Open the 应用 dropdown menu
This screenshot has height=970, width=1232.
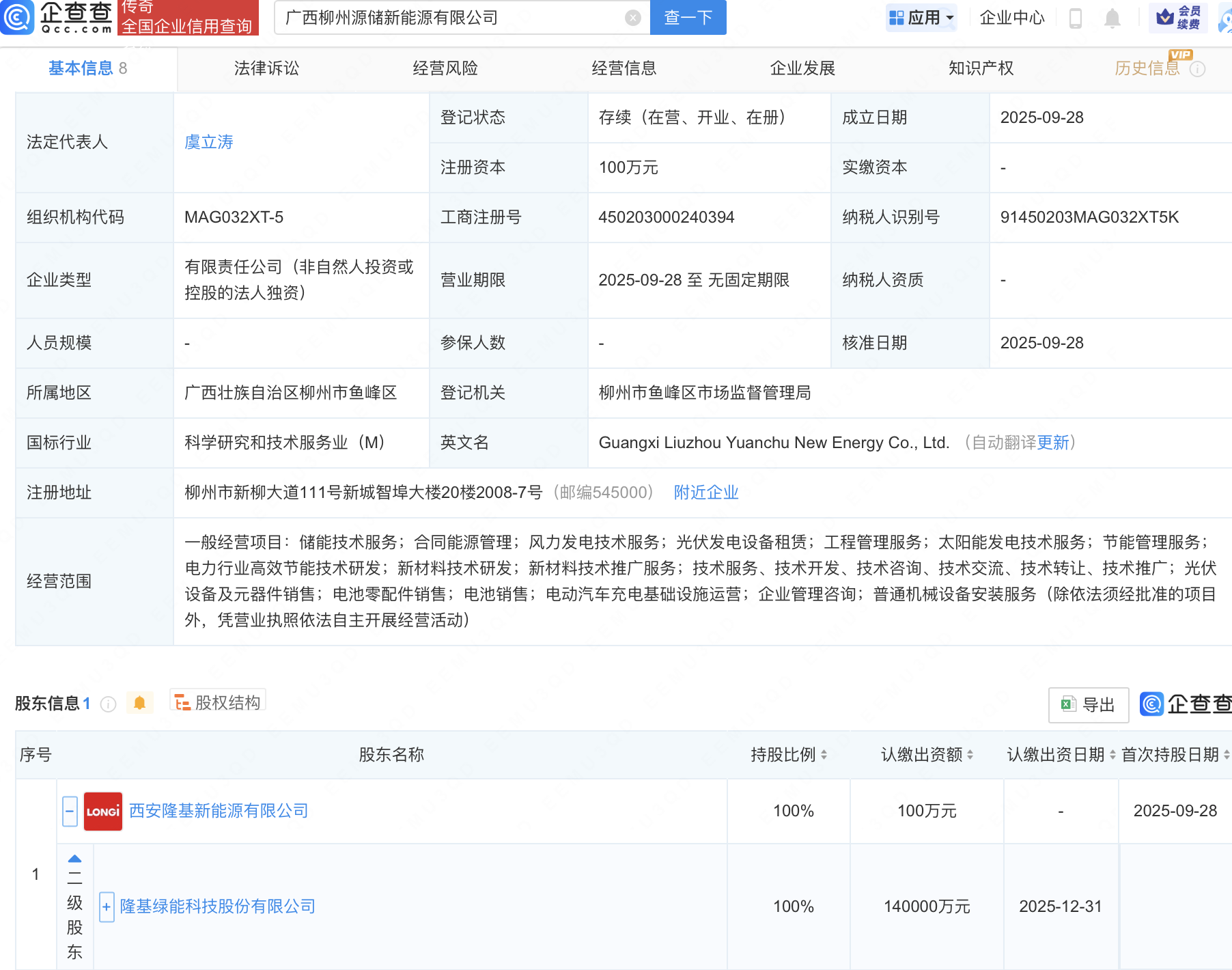coord(921,18)
